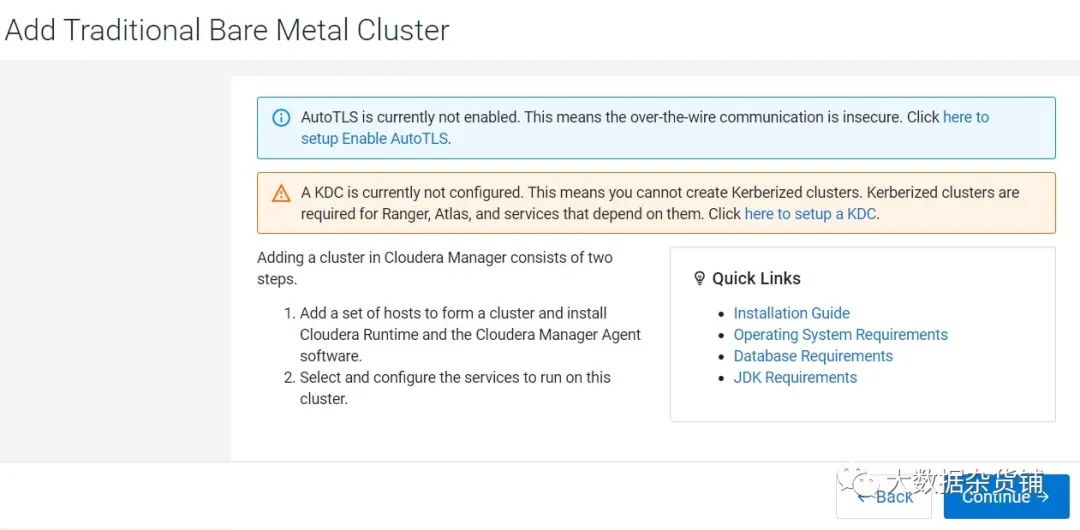Open the Installation Guide link

(791, 313)
